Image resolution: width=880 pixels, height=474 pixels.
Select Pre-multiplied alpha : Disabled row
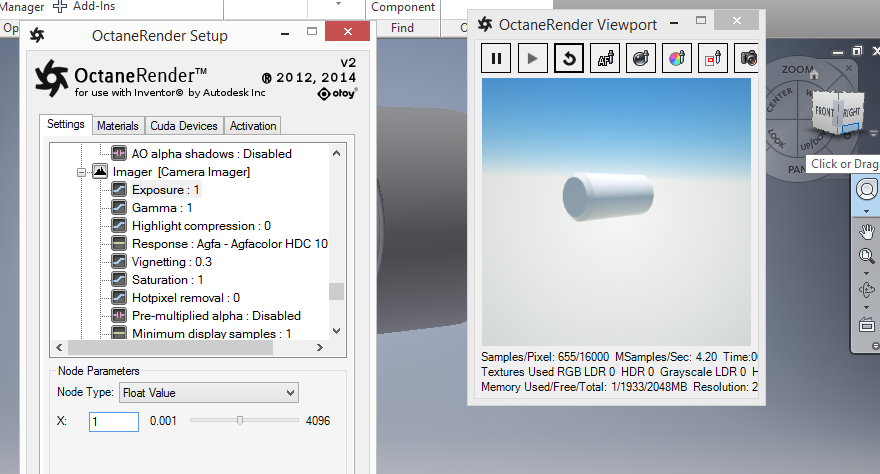216,315
